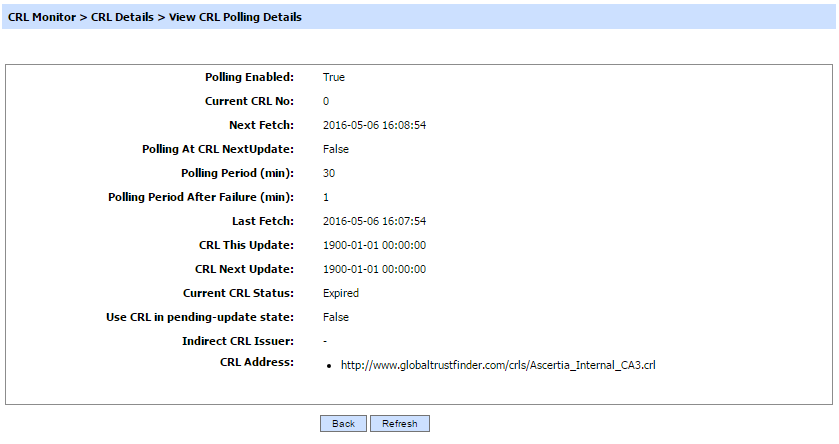Click the Refresh button
The image size is (839, 444).
point(400,424)
